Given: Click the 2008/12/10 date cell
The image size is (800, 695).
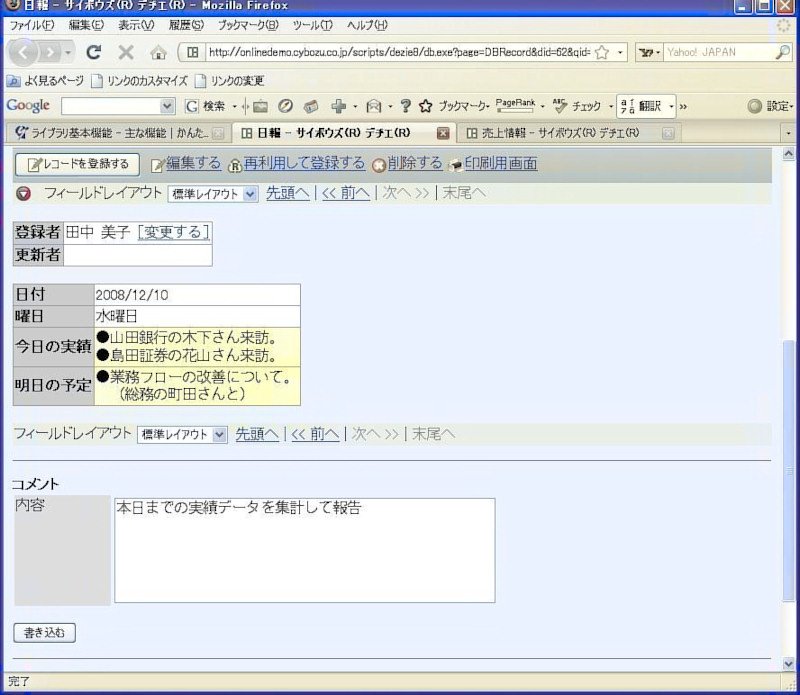Looking at the screenshot, I should 197,295.
